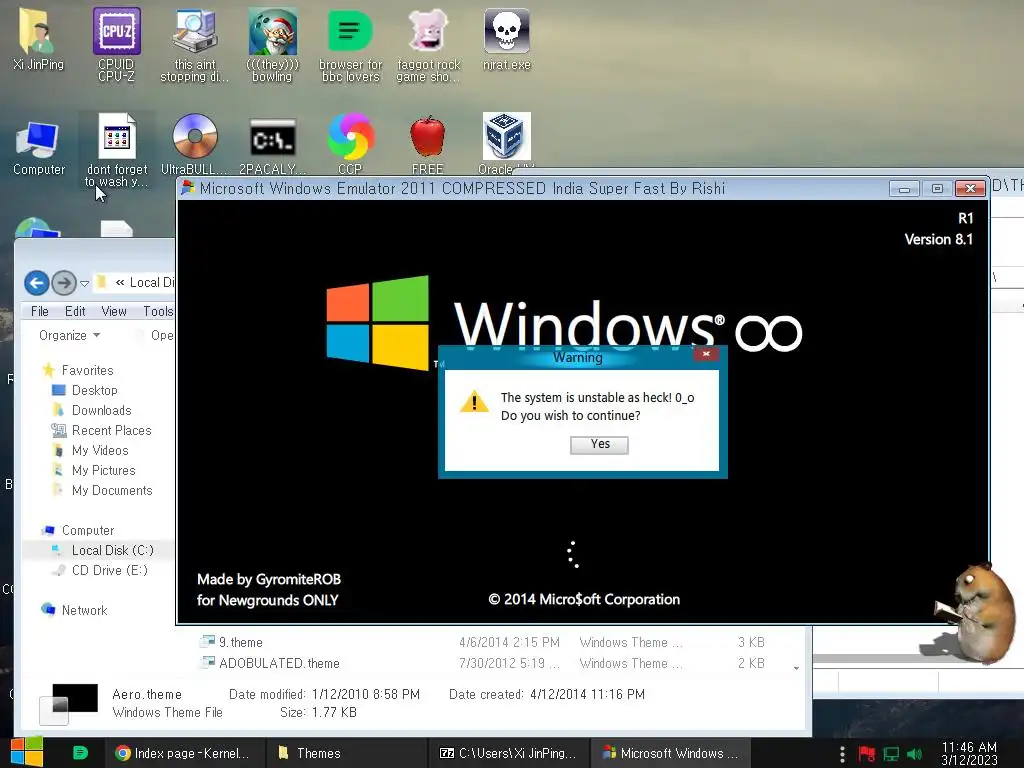Open the View menu in Explorer
This screenshot has height=768, width=1024.
pos(114,312)
